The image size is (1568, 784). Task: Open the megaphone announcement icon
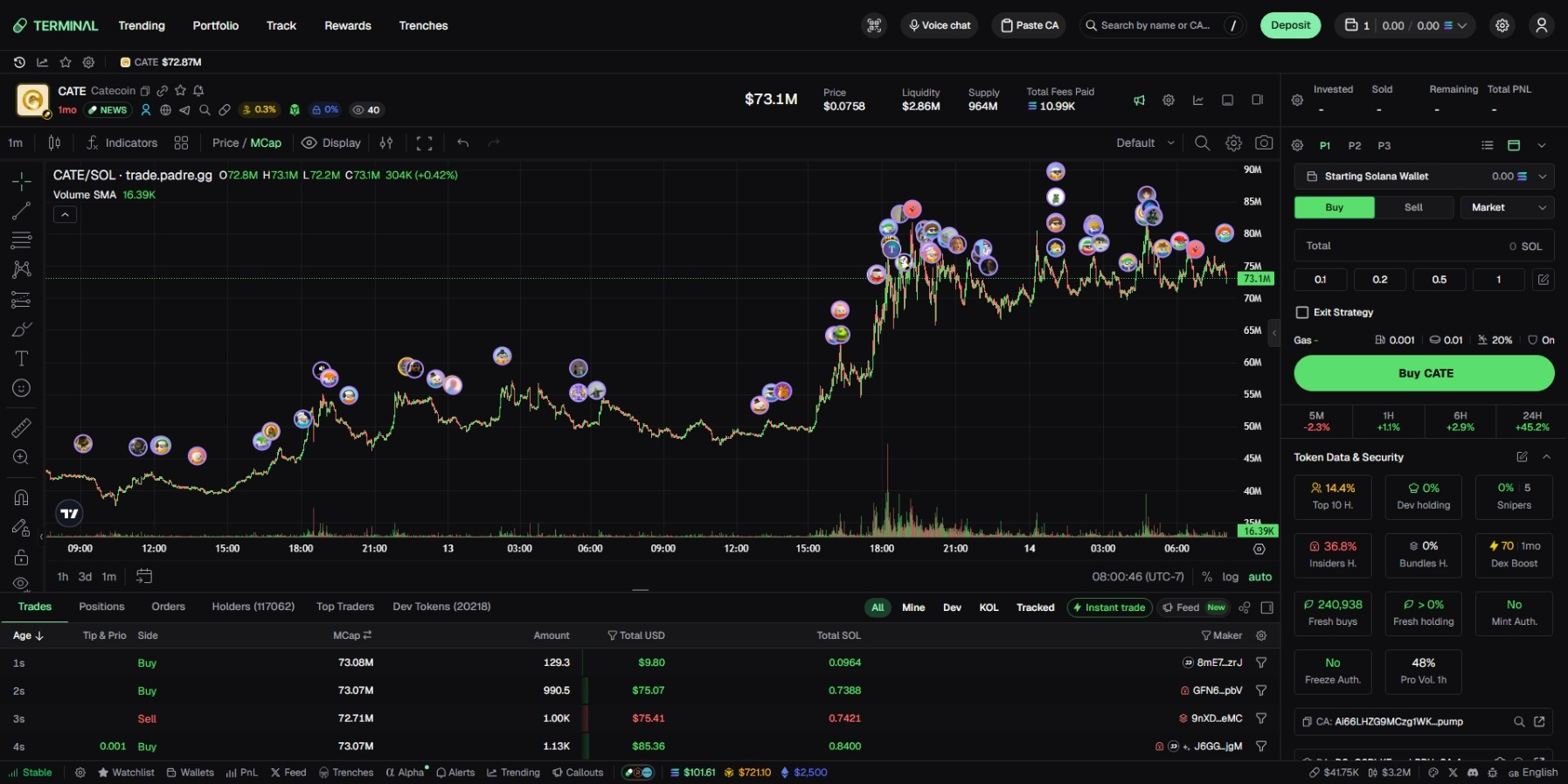point(1139,100)
